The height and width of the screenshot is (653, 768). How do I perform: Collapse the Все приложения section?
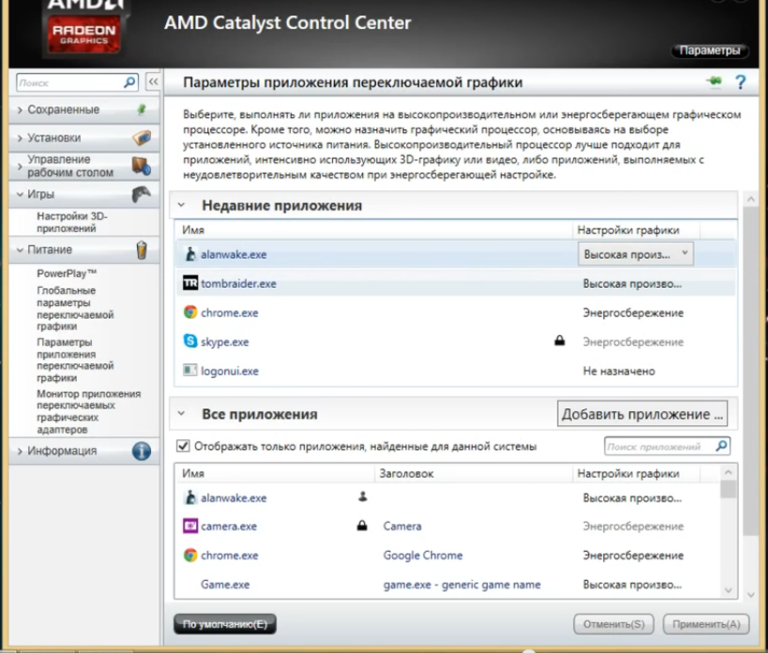[x=182, y=413]
